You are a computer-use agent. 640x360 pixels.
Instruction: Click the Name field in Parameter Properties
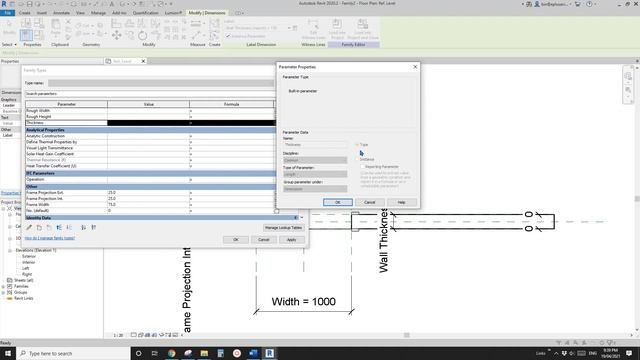(315, 144)
